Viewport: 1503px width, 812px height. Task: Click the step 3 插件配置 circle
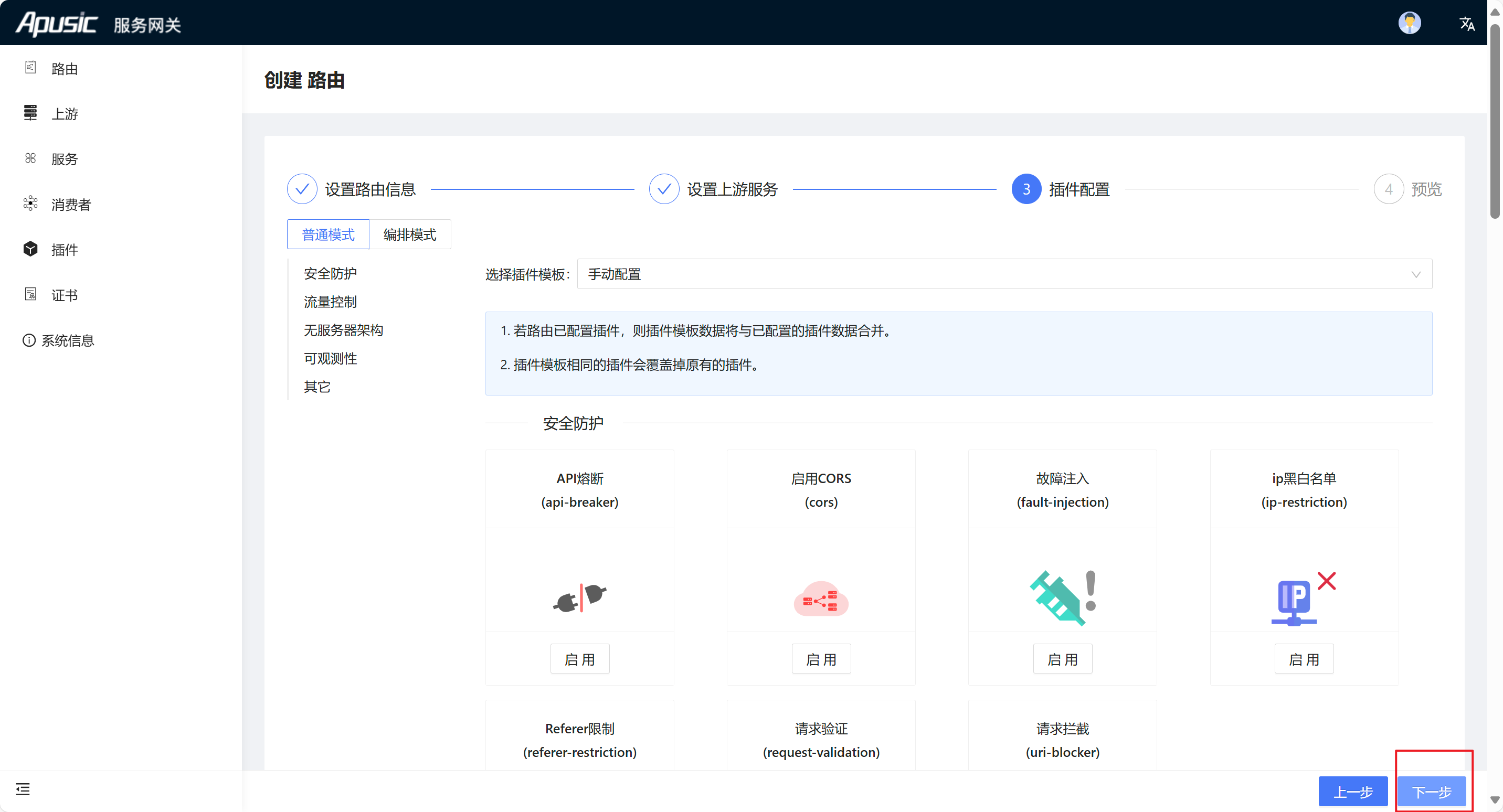point(1026,189)
